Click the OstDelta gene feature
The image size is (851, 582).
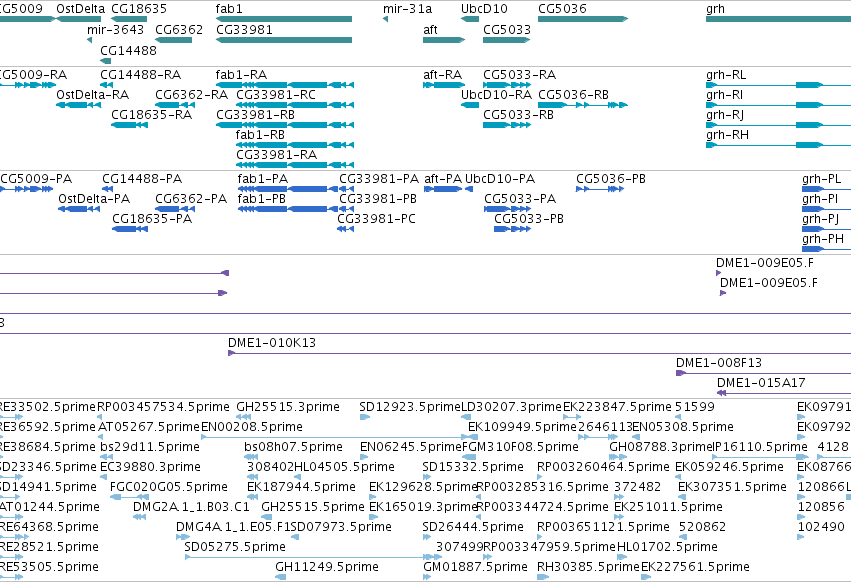pos(78,19)
